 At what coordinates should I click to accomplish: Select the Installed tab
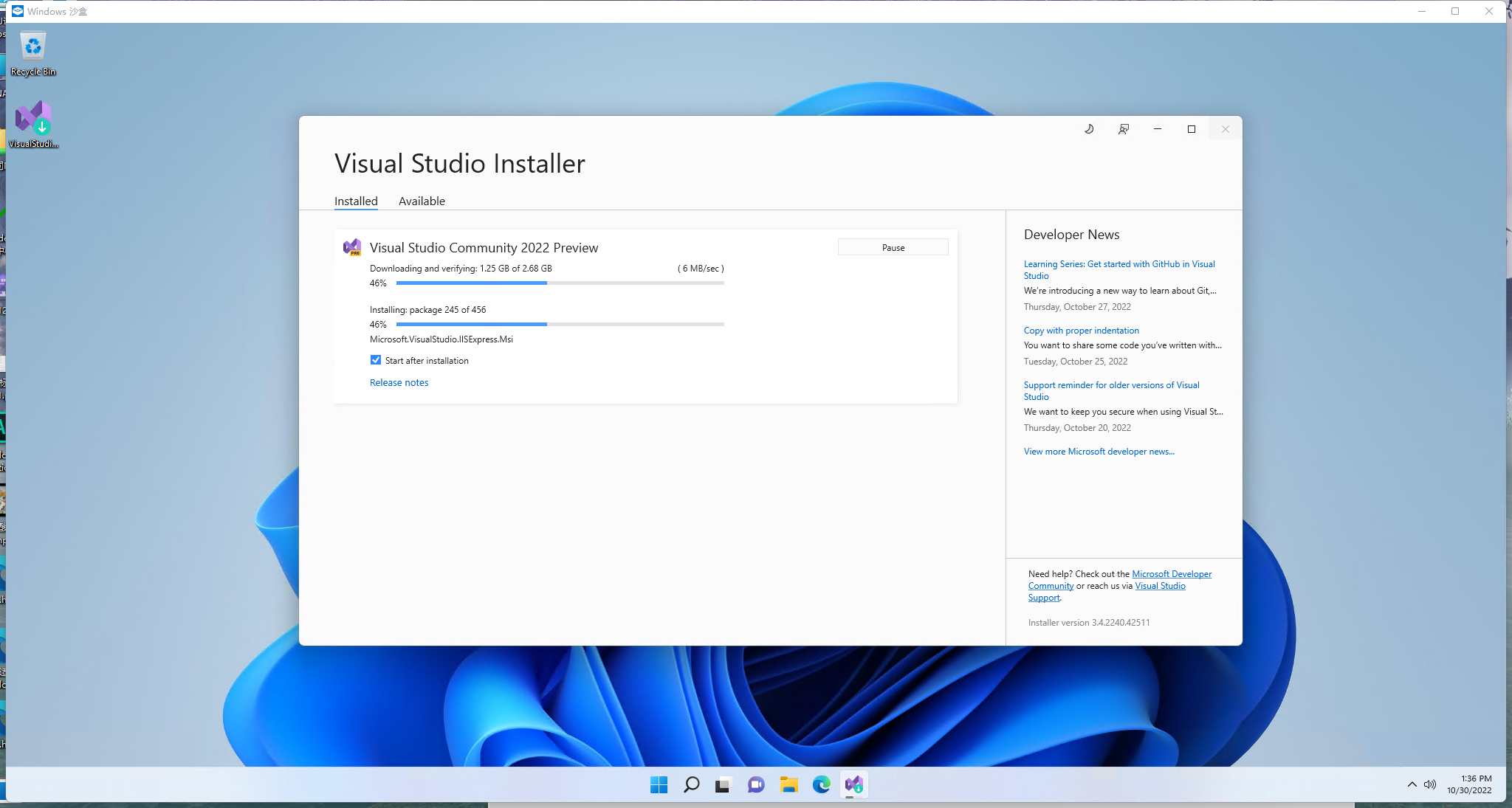[x=356, y=201]
